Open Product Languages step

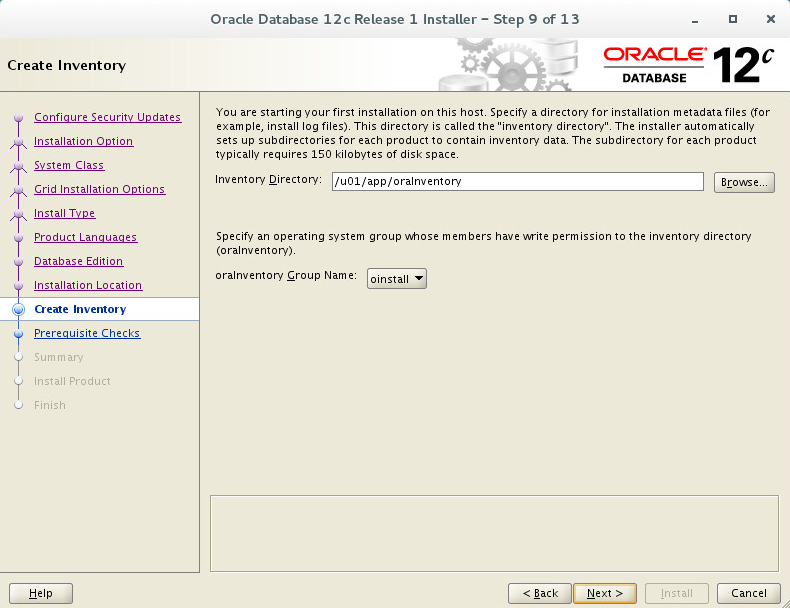click(85, 237)
